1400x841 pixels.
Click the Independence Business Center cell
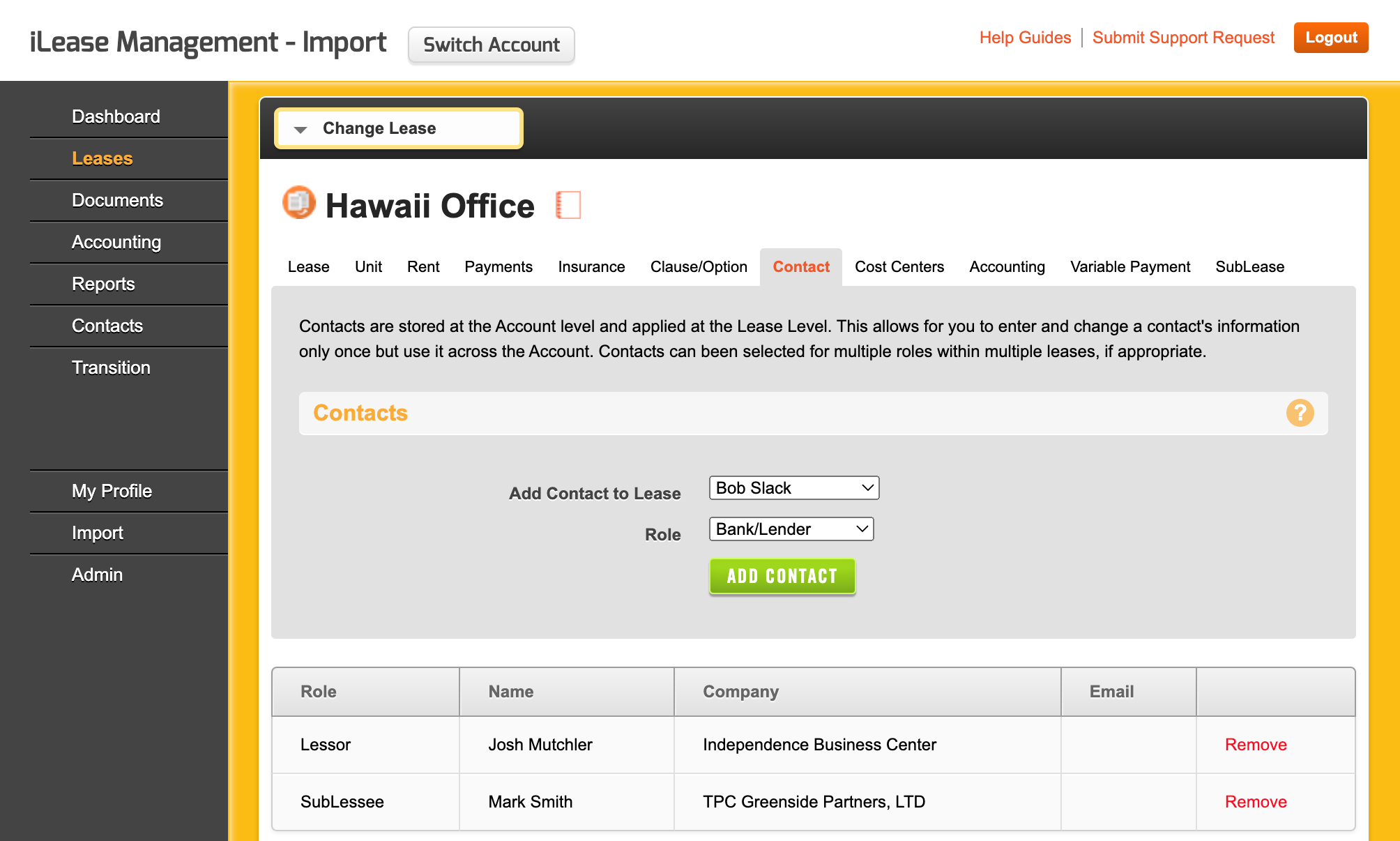coord(867,745)
